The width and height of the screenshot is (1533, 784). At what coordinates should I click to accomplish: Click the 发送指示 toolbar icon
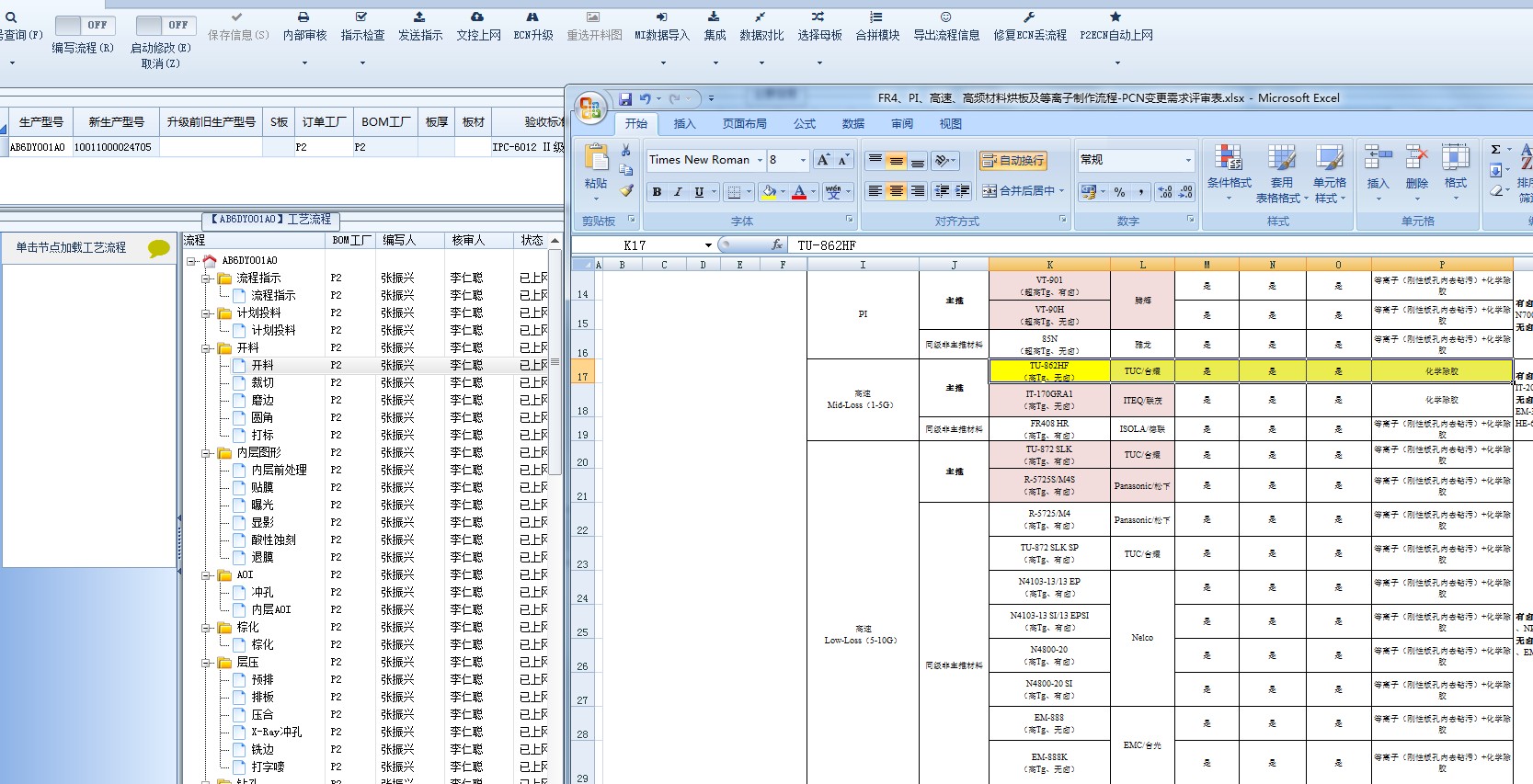[419, 17]
